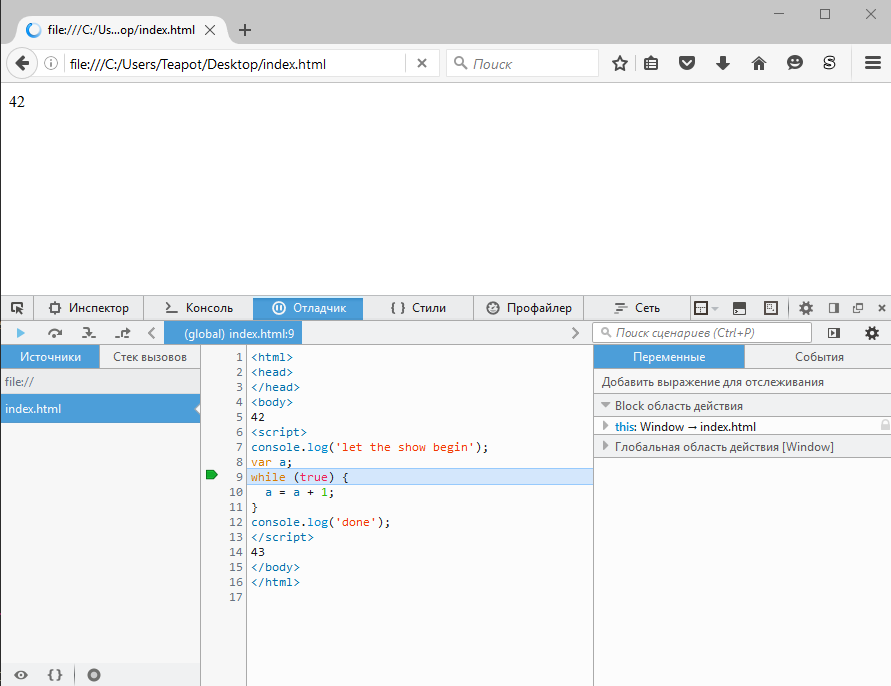Viewport: 891px width, 686px height.
Task: Click line number 12 in gutter
Action: [236, 522]
